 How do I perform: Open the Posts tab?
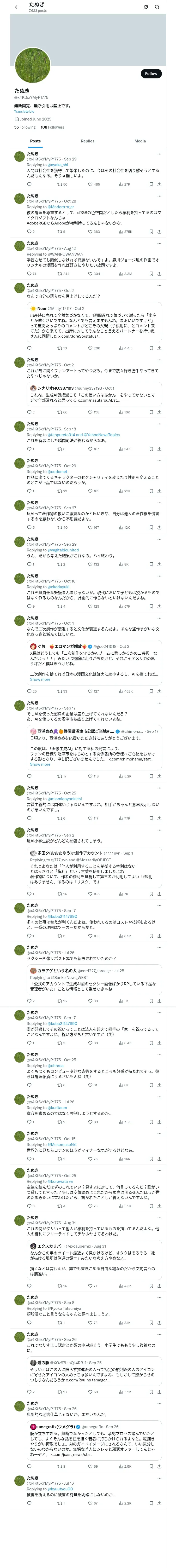pos(35,141)
